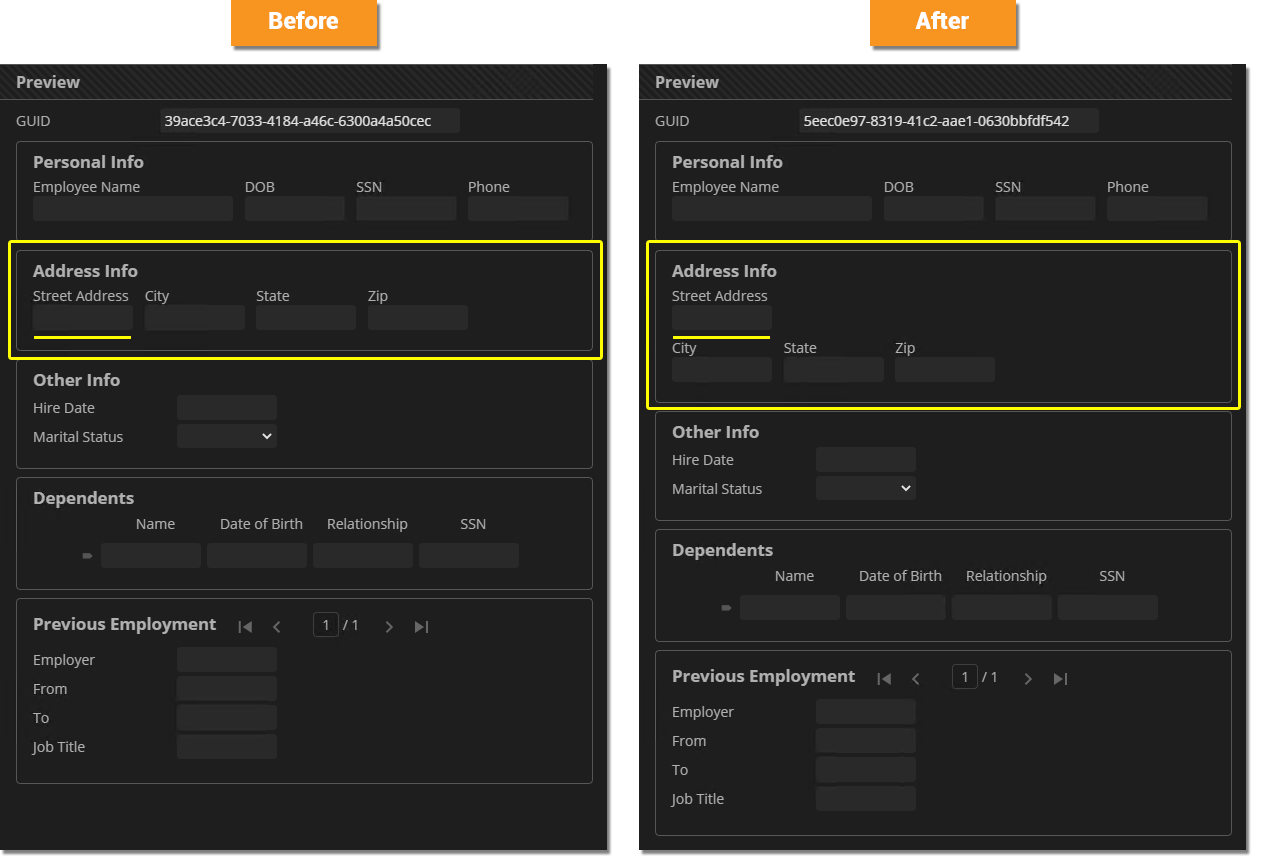Jump to last record in After panel pager

[1060, 679]
